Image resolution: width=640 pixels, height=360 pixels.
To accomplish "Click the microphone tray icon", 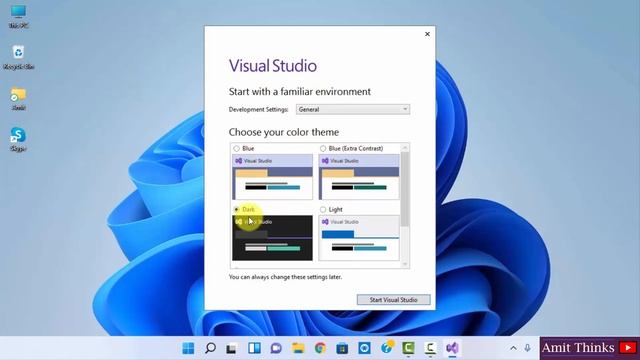I will (527, 348).
